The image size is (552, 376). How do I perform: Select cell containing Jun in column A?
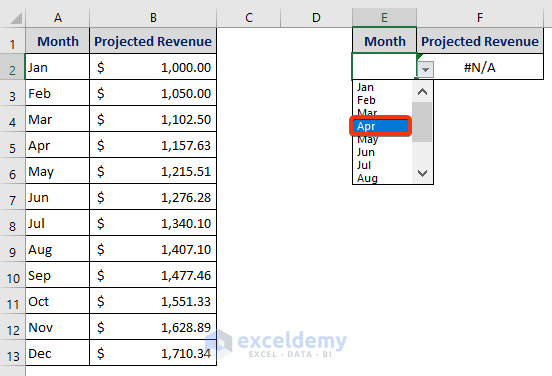[58, 197]
